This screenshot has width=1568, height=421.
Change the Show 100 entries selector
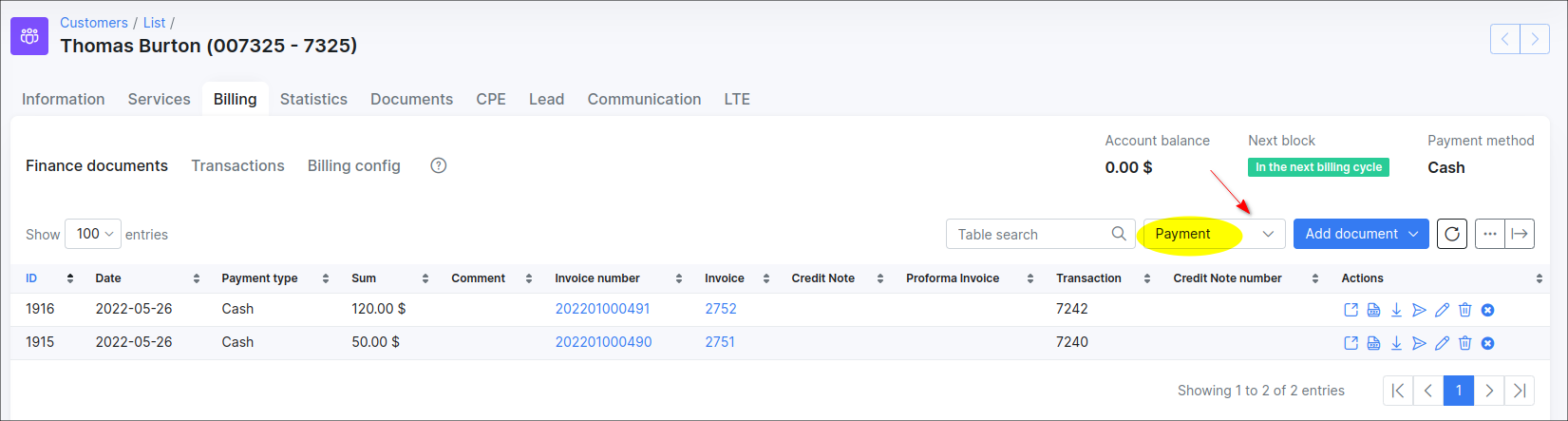[x=92, y=234]
